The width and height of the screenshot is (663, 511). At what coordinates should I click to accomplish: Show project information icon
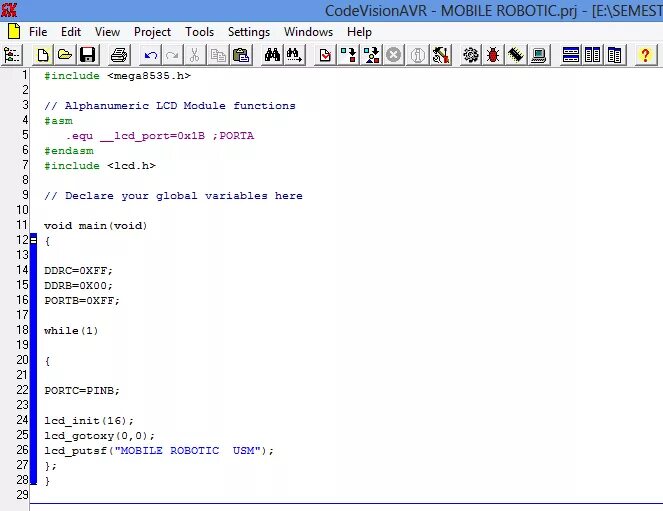pos(417,55)
